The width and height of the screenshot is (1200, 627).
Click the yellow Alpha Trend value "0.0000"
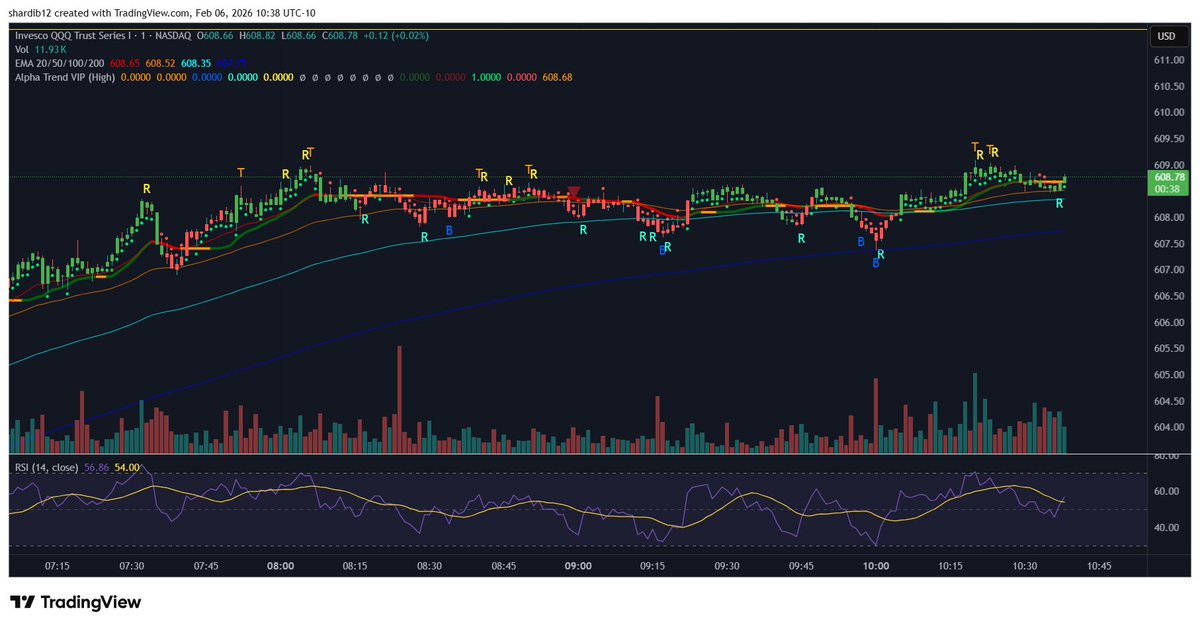tap(278, 77)
